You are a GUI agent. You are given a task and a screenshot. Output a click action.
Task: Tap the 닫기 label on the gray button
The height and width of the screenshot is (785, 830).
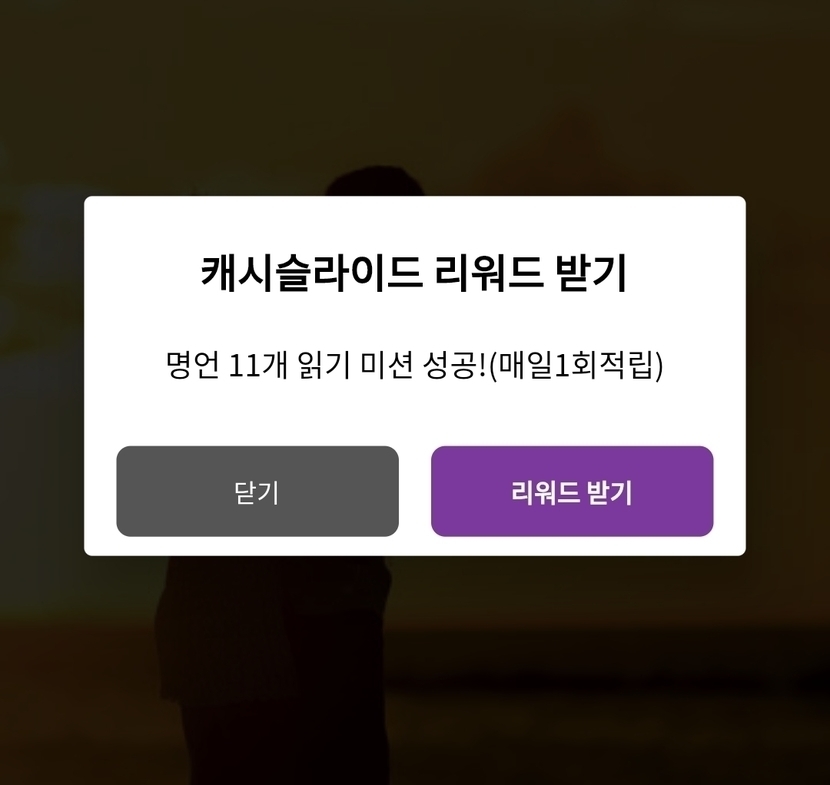pyautogui.click(x=257, y=493)
